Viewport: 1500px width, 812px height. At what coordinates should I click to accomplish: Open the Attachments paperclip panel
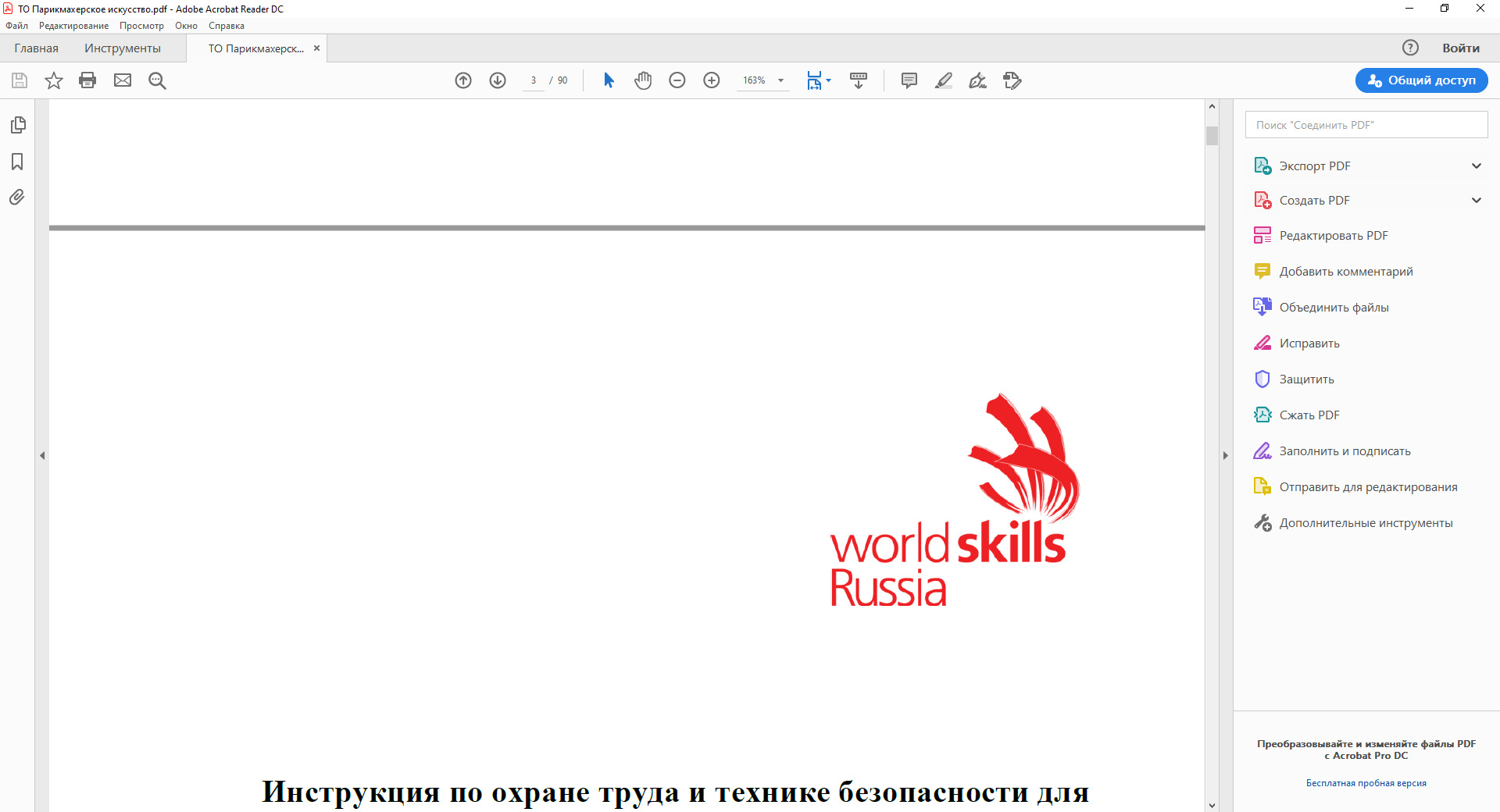[17, 197]
